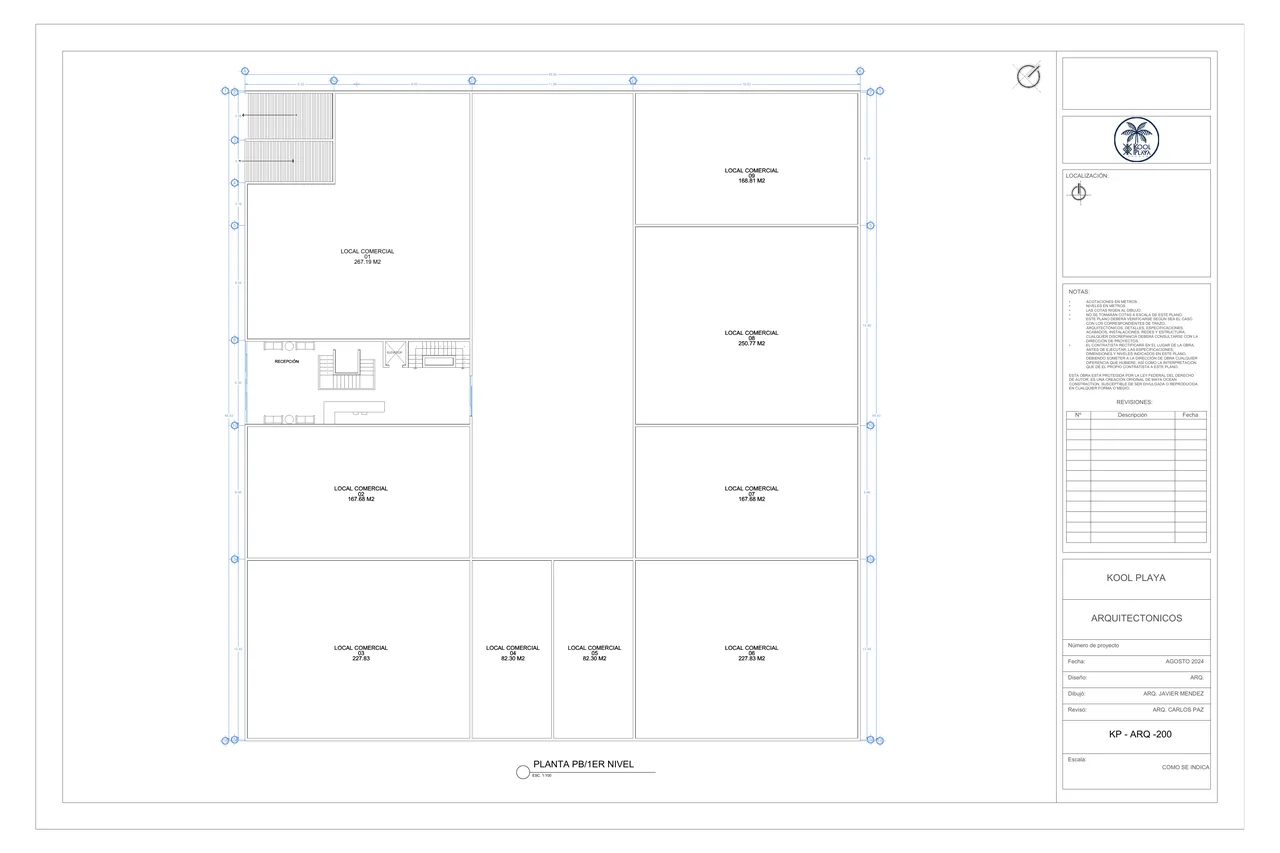Click the localization crosshair symbol
The height and width of the screenshot is (853, 1280).
pyautogui.click(x=1078, y=193)
